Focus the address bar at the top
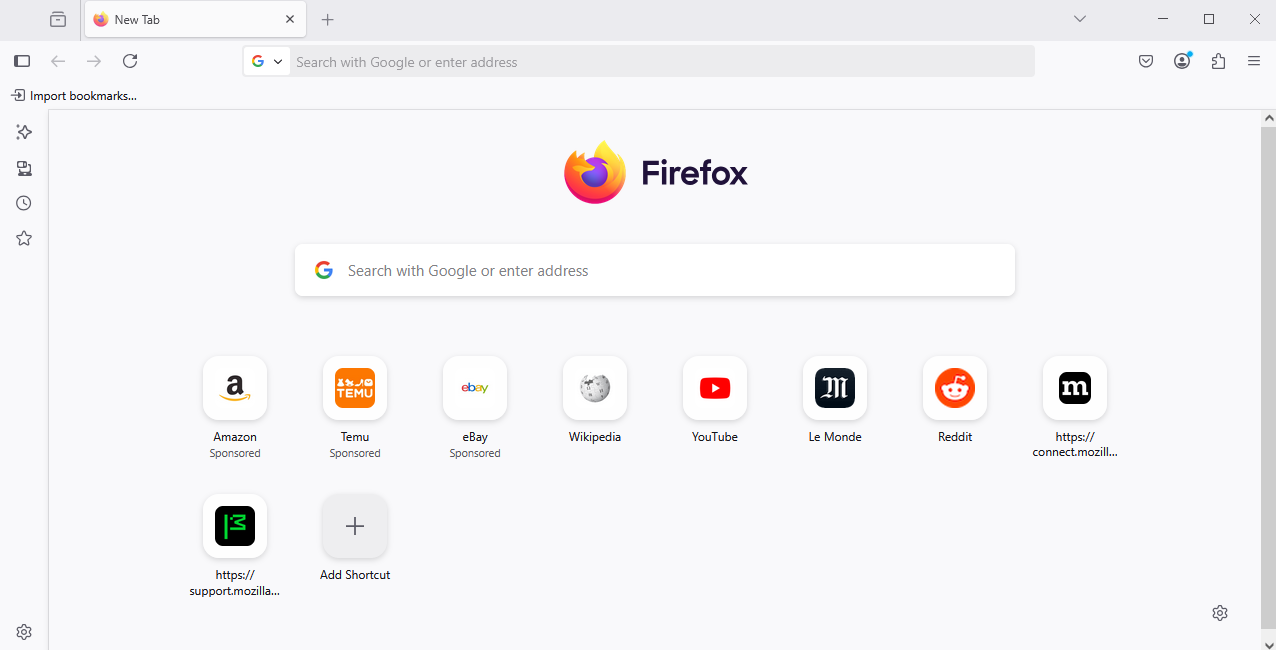Screen dimensions: 1276x650 click(x=662, y=61)
